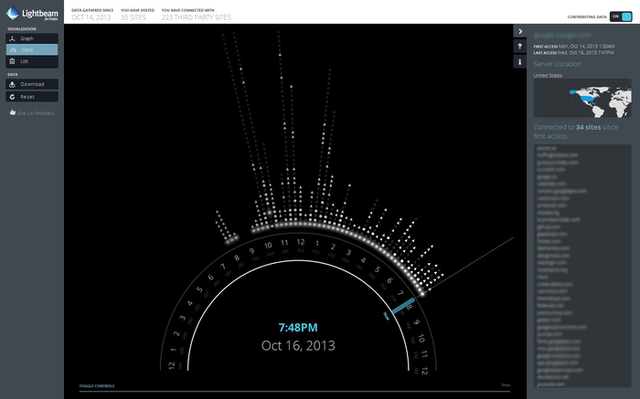Open the help question mark icon
The width and height of the screenshot is (640, 399).
pyautogui.click(x=520, y=47)
